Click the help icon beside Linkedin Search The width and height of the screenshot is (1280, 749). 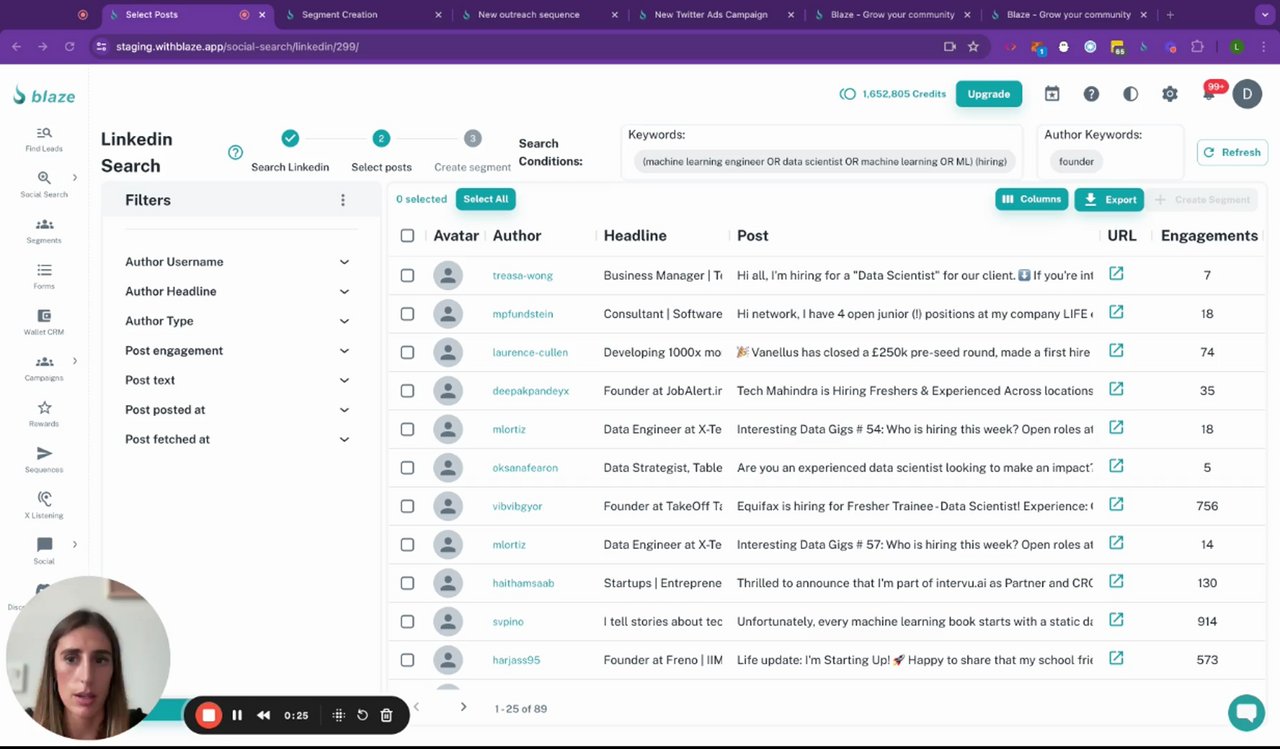[x=235, y=153]
